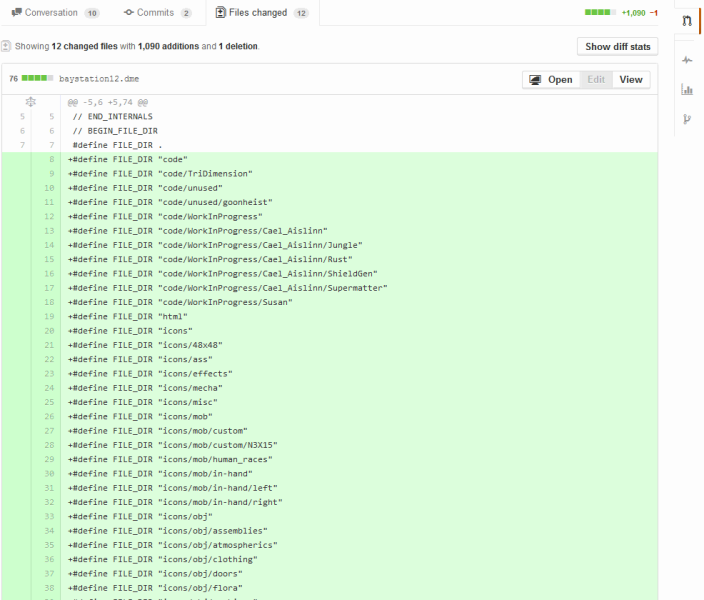The width and height of the screenshot is (704, 600).
Task: Open baystation12.dme in desktop client
Action: [551, 79]
